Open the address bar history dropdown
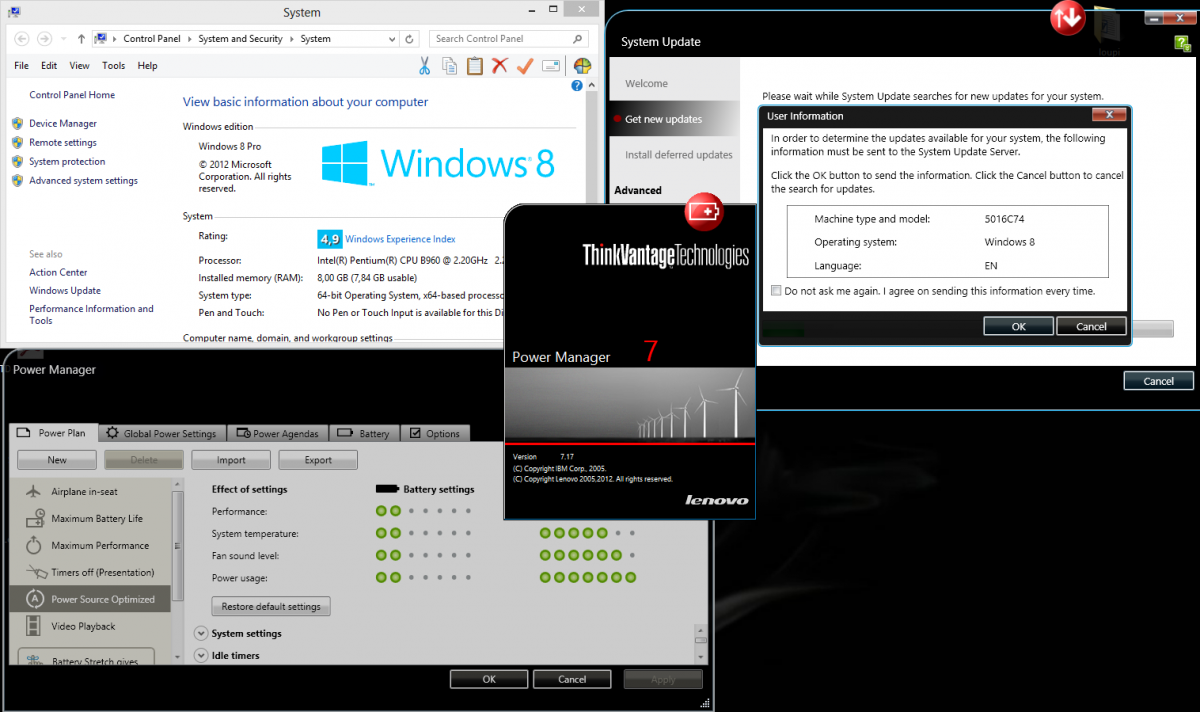This screenshot has height=712, width=1200. pyautogui.click(x=391, y=39)
